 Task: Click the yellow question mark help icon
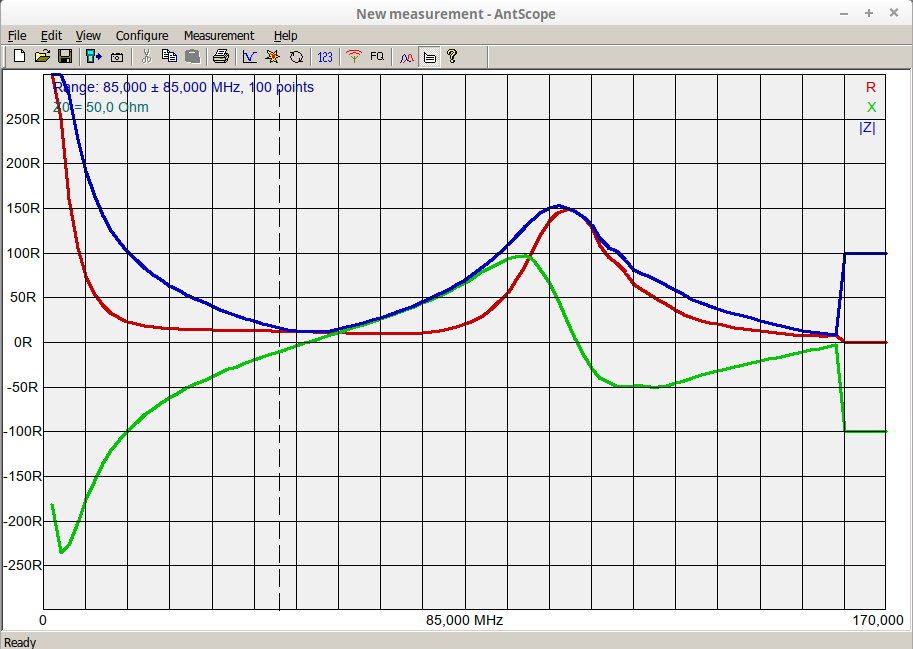click(452, 57)
